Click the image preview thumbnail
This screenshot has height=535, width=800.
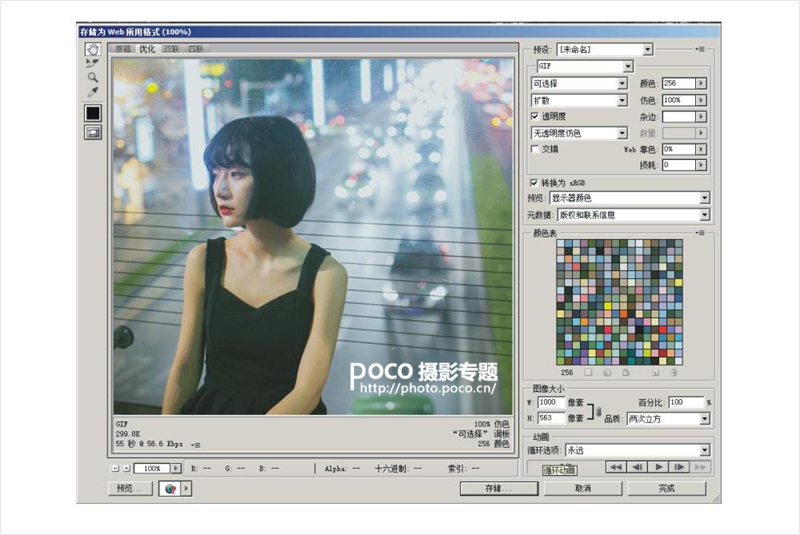tap(313, 236)
